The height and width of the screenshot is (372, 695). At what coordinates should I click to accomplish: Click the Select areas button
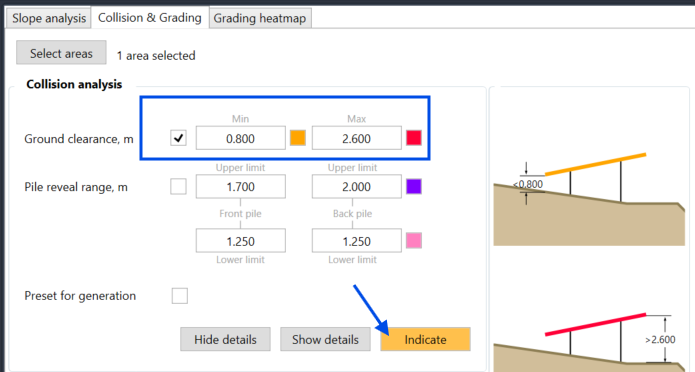click(x=61, y=53)
